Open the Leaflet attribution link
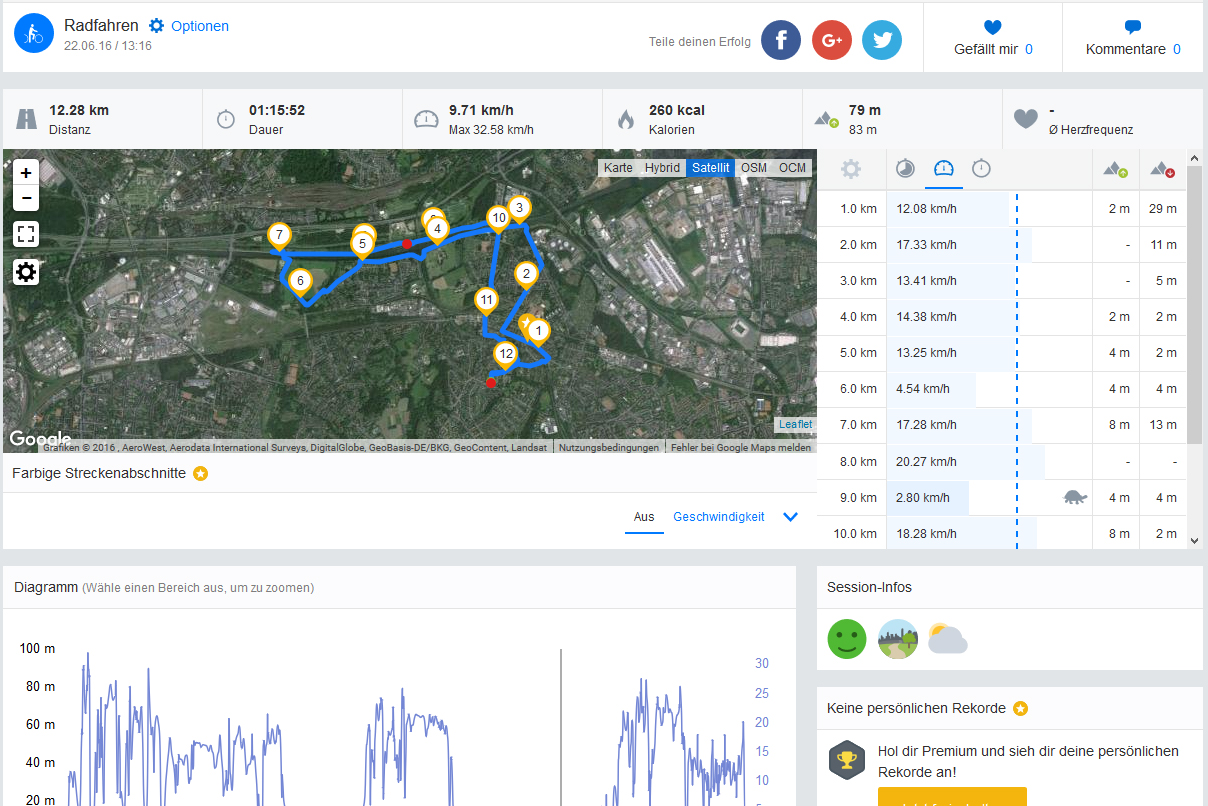The height and width of the screenshot is (806, 1208). tap(795, 424)
